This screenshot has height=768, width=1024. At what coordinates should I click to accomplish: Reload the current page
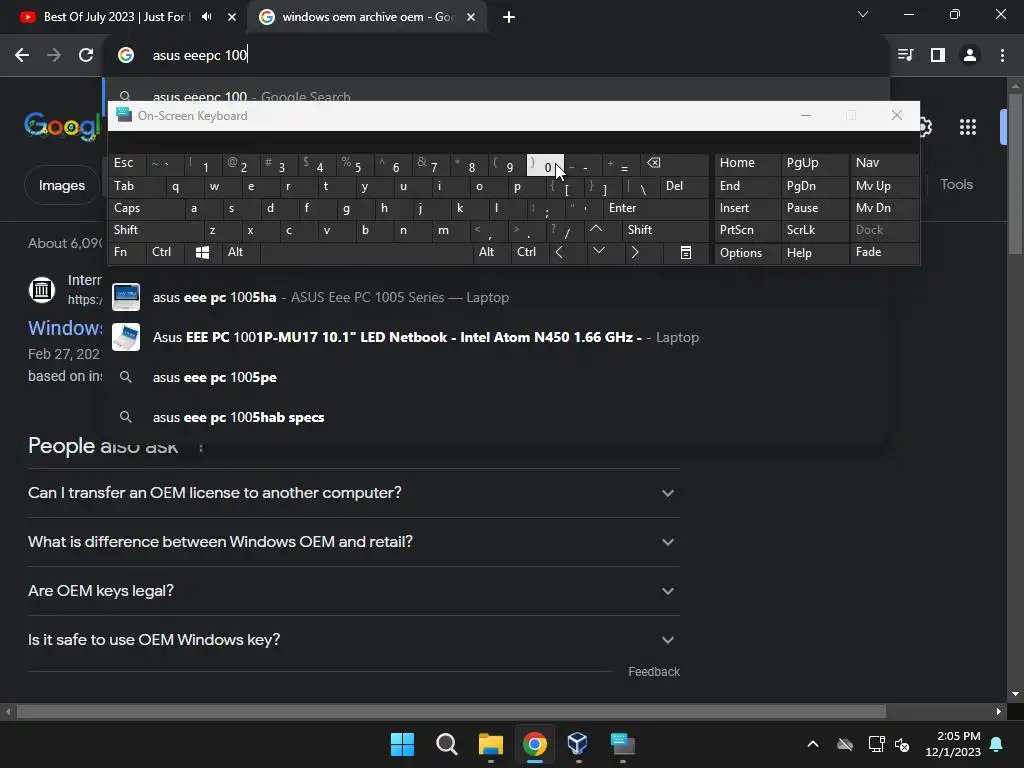click(x=86, y=55)
